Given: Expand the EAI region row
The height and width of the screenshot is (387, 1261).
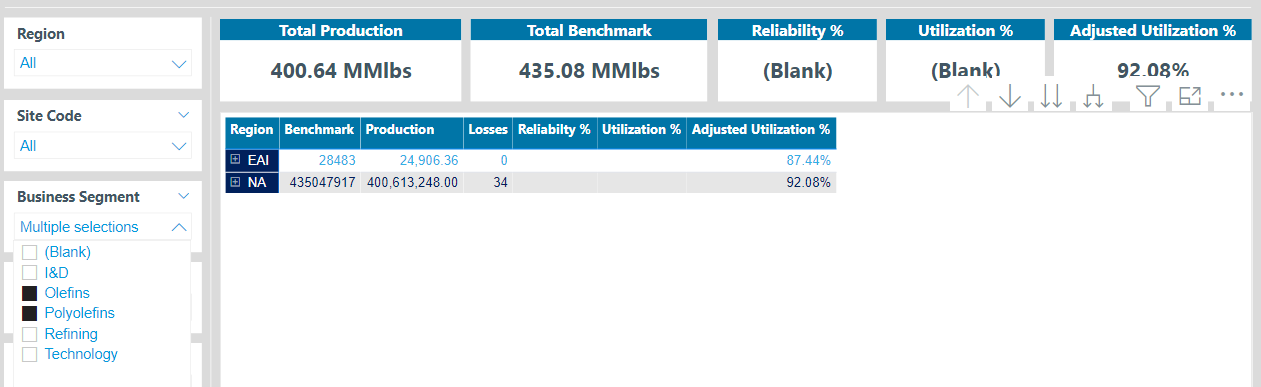Looking at the screenshot, I should (236, 159).
